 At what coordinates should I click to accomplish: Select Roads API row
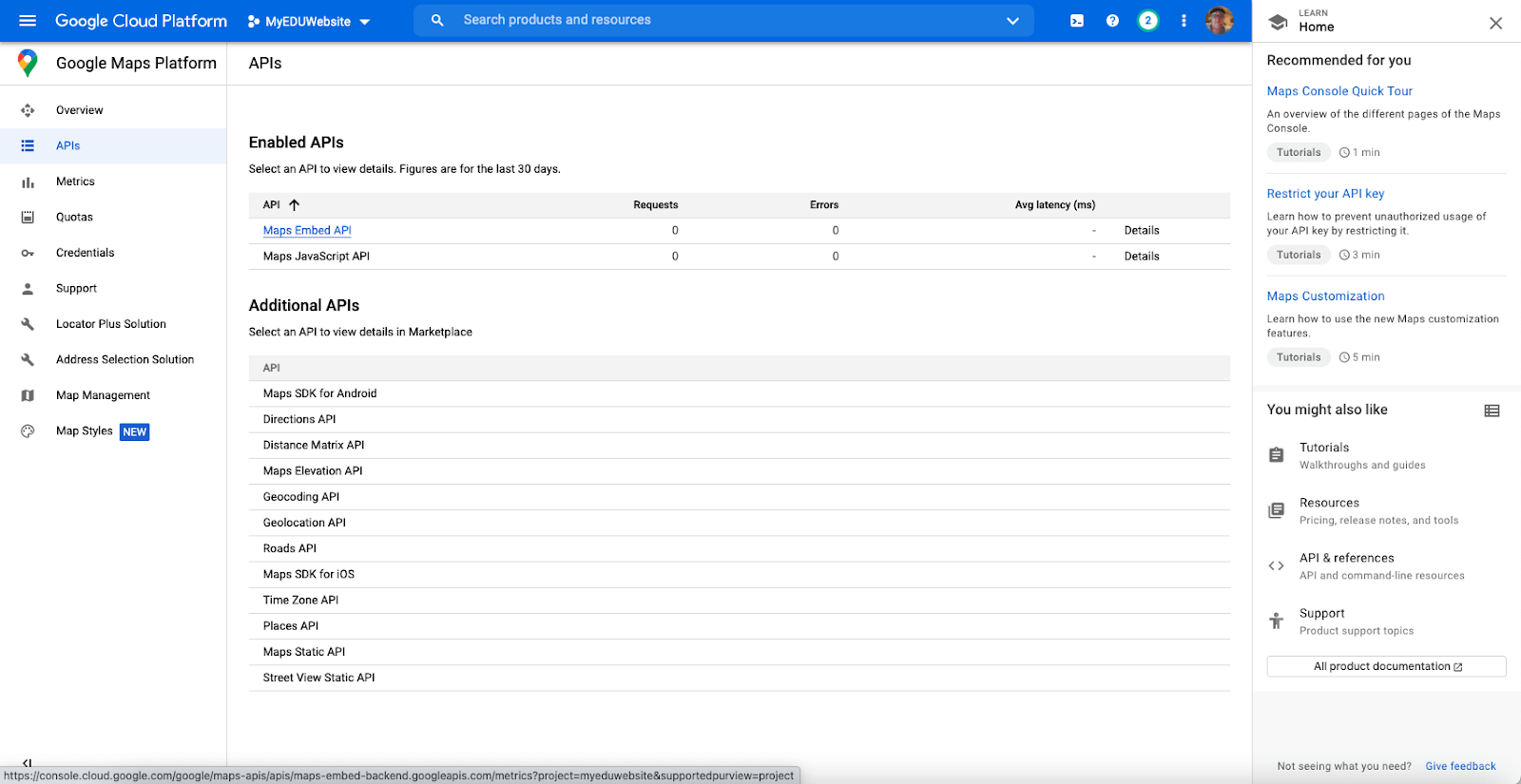click(739, 548)
